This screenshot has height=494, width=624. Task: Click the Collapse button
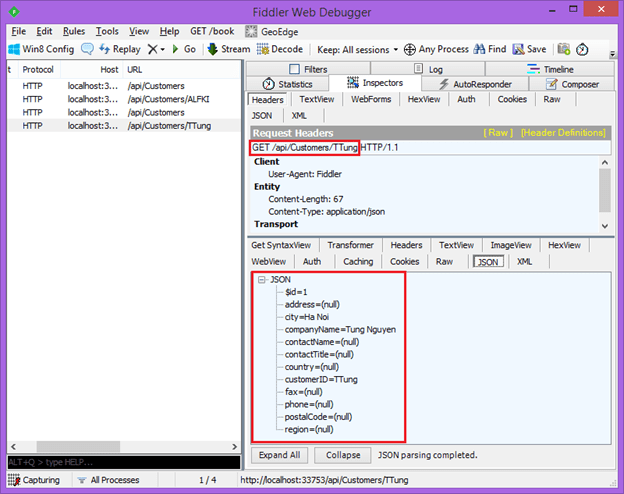coord(343,455)
